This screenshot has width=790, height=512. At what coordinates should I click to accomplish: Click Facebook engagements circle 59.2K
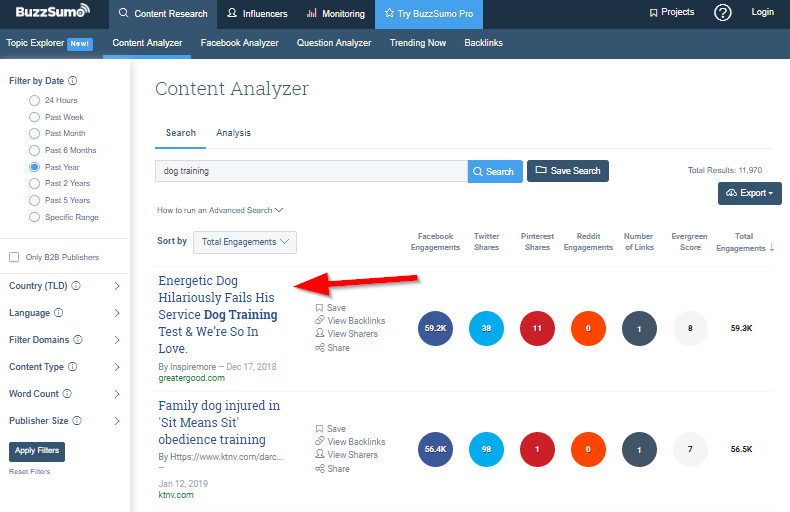pyautogui.click(x=435, y=329)
